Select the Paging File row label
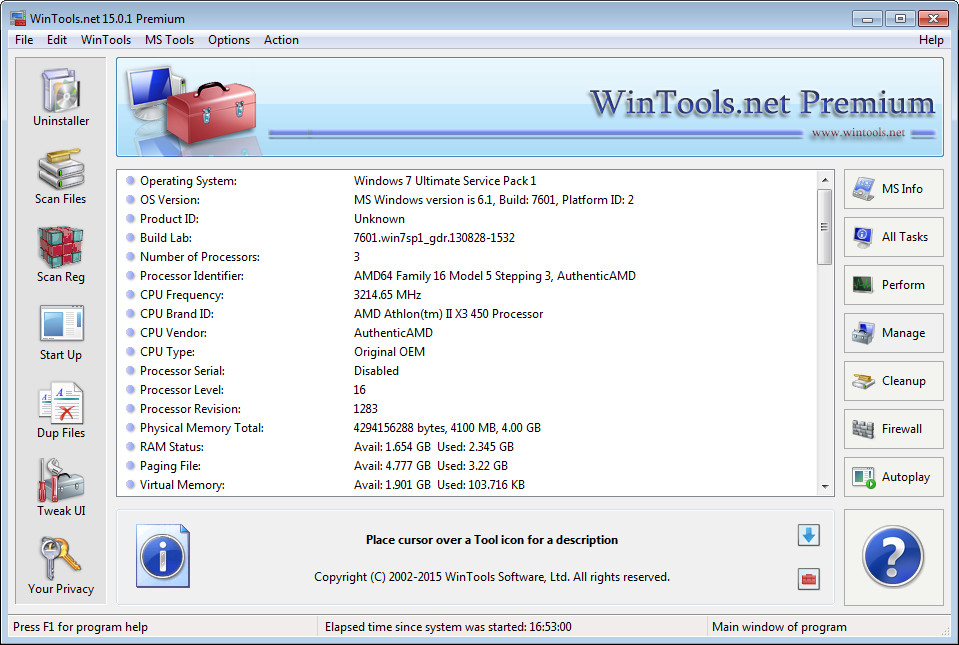 click(170, 465)
